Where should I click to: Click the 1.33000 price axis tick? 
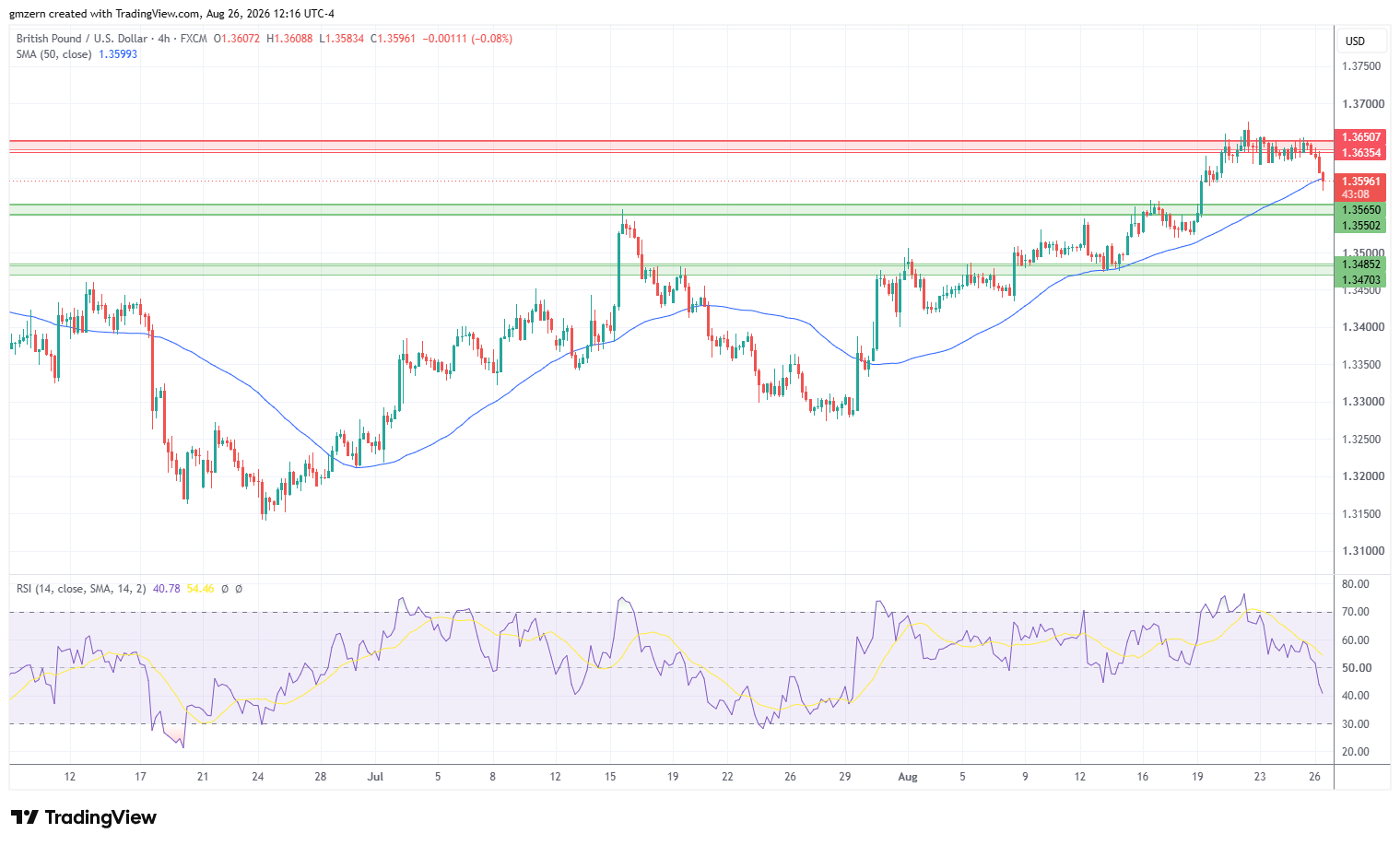pyautogui.click(x=1361, y=402)
